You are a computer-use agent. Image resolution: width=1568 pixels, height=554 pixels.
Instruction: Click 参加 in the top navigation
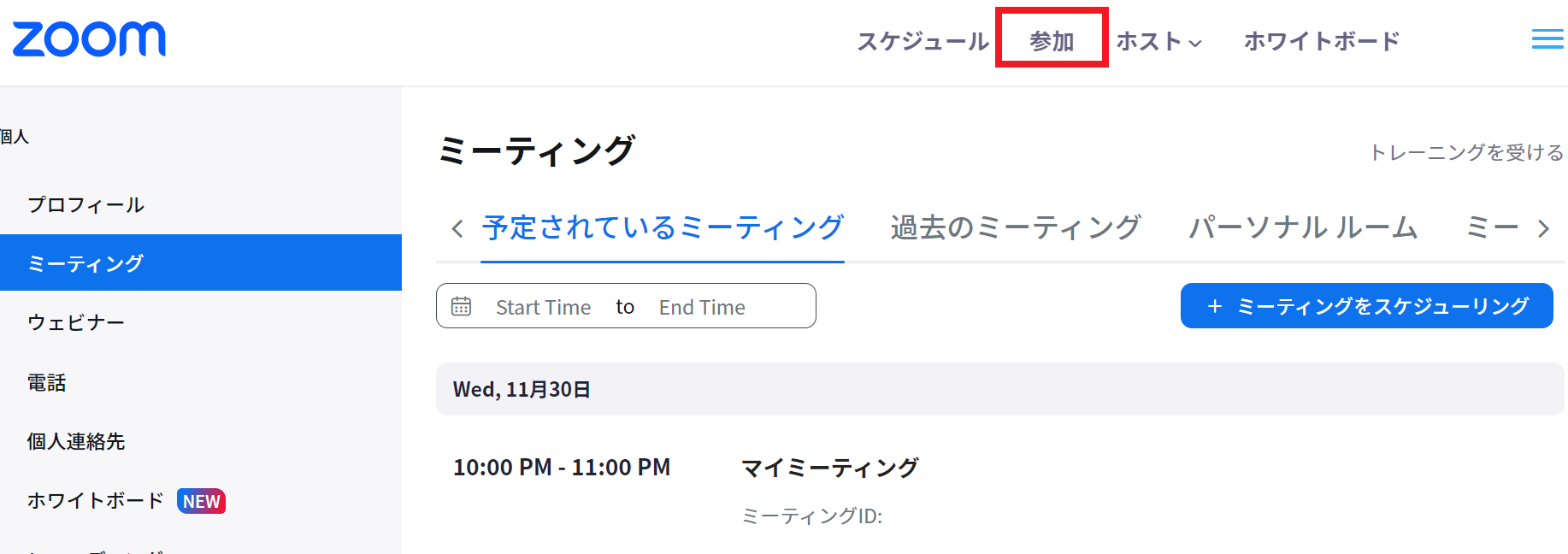coord(1051,41)
